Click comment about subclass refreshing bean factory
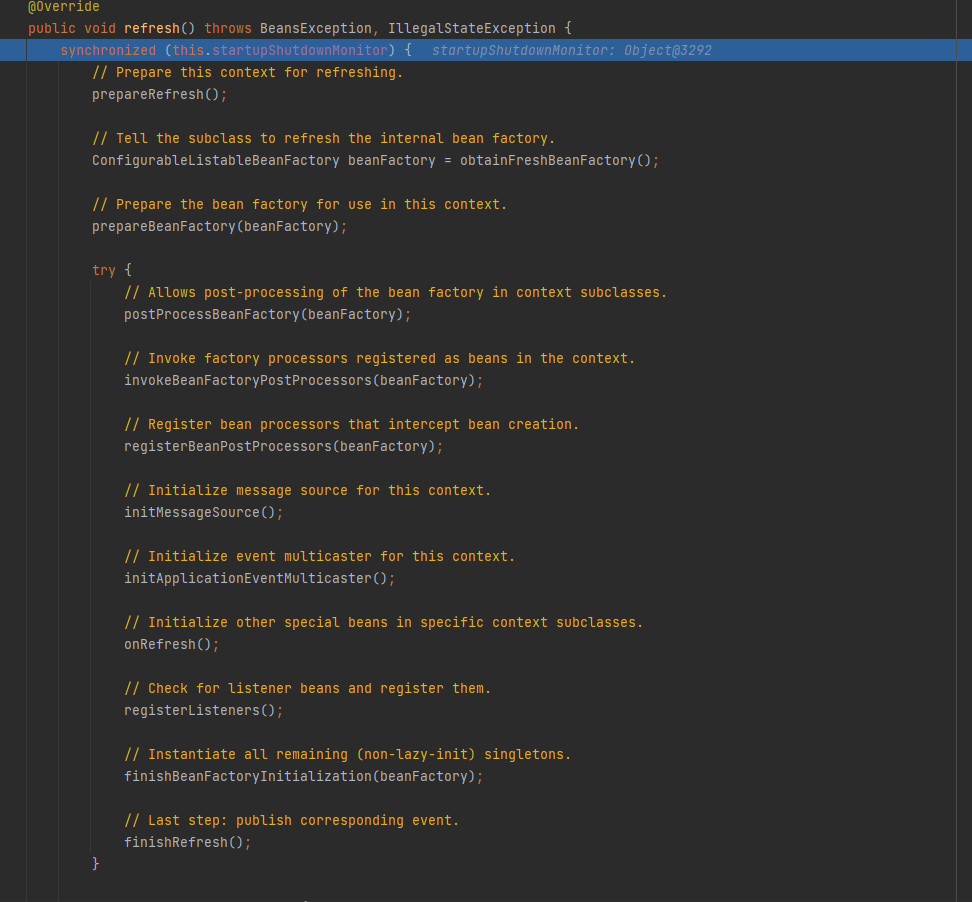 click(x=324, y=138)
